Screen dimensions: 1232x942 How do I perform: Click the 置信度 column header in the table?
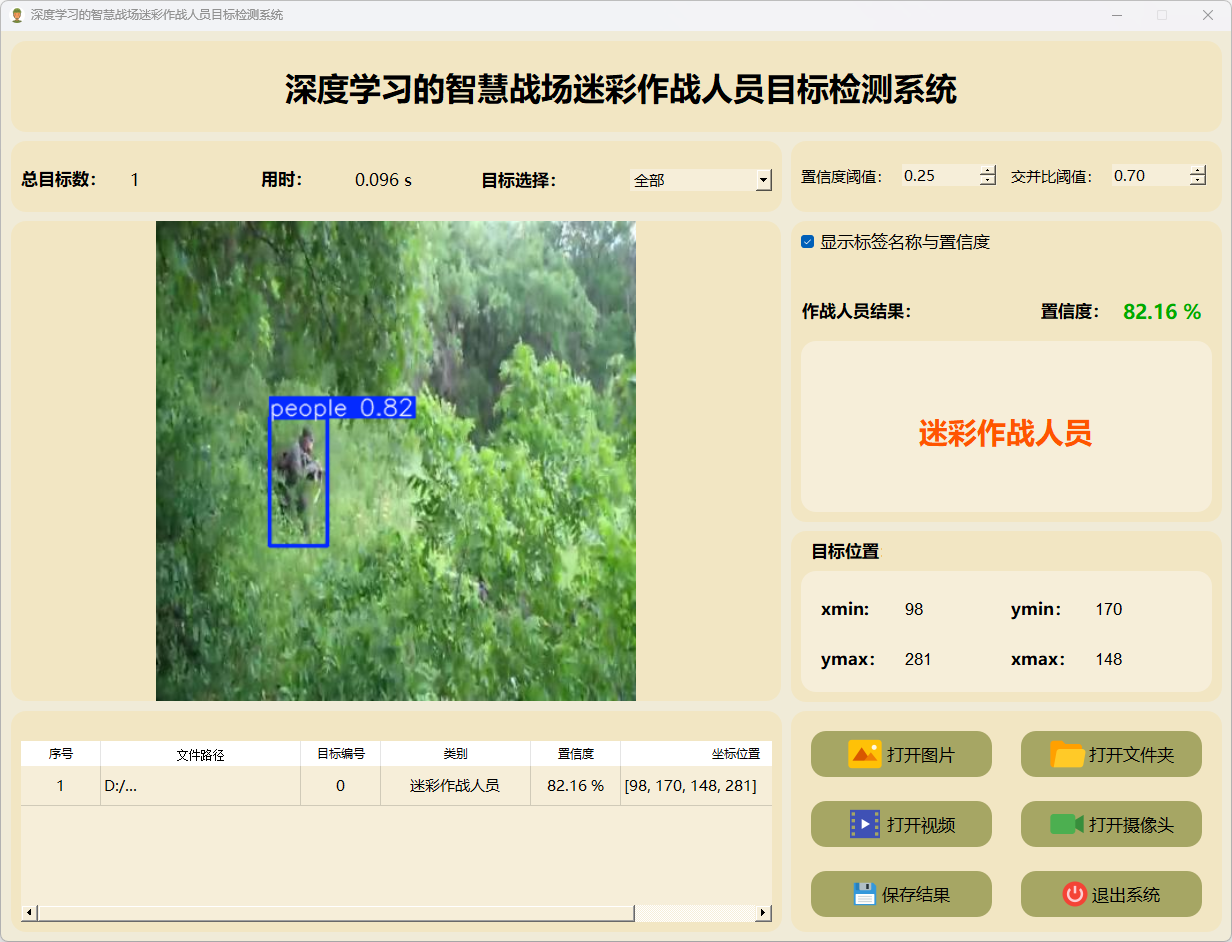click(x=575, y=755)
